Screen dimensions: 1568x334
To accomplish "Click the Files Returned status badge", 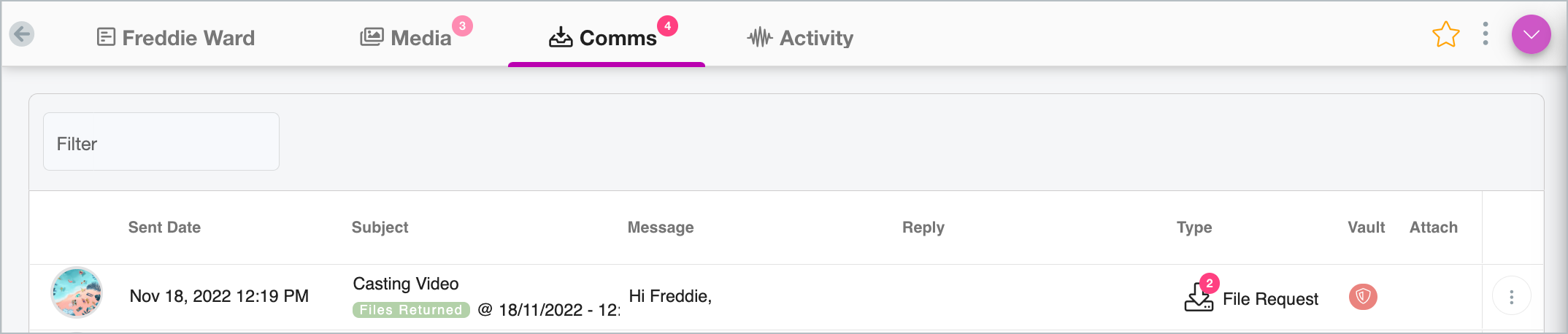I will coord(411,310).
